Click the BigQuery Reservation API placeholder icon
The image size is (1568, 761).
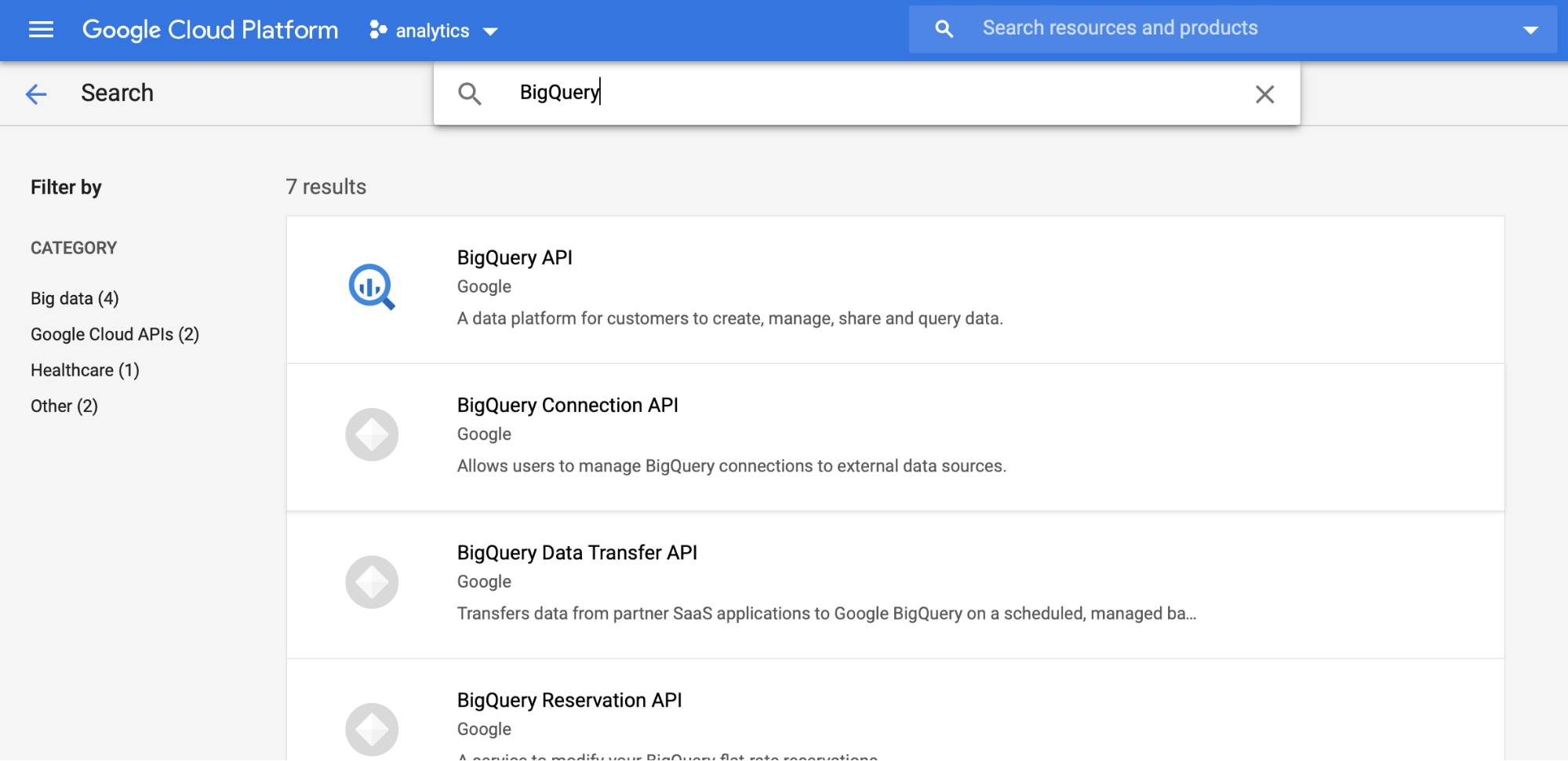pyautogui.click(x=372, y=730)
